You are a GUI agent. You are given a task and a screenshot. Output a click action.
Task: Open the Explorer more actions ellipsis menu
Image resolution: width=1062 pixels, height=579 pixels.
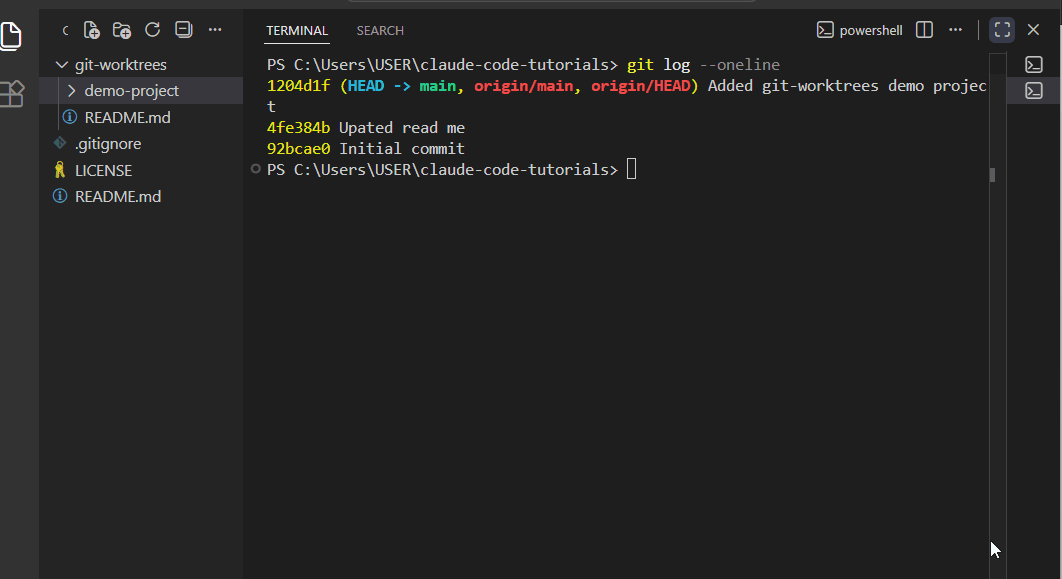click(x=214, y=30)
